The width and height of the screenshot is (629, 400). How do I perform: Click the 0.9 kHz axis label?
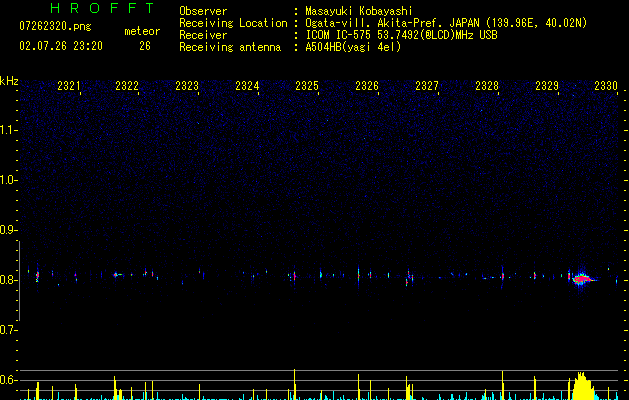(x=8, y=230)
